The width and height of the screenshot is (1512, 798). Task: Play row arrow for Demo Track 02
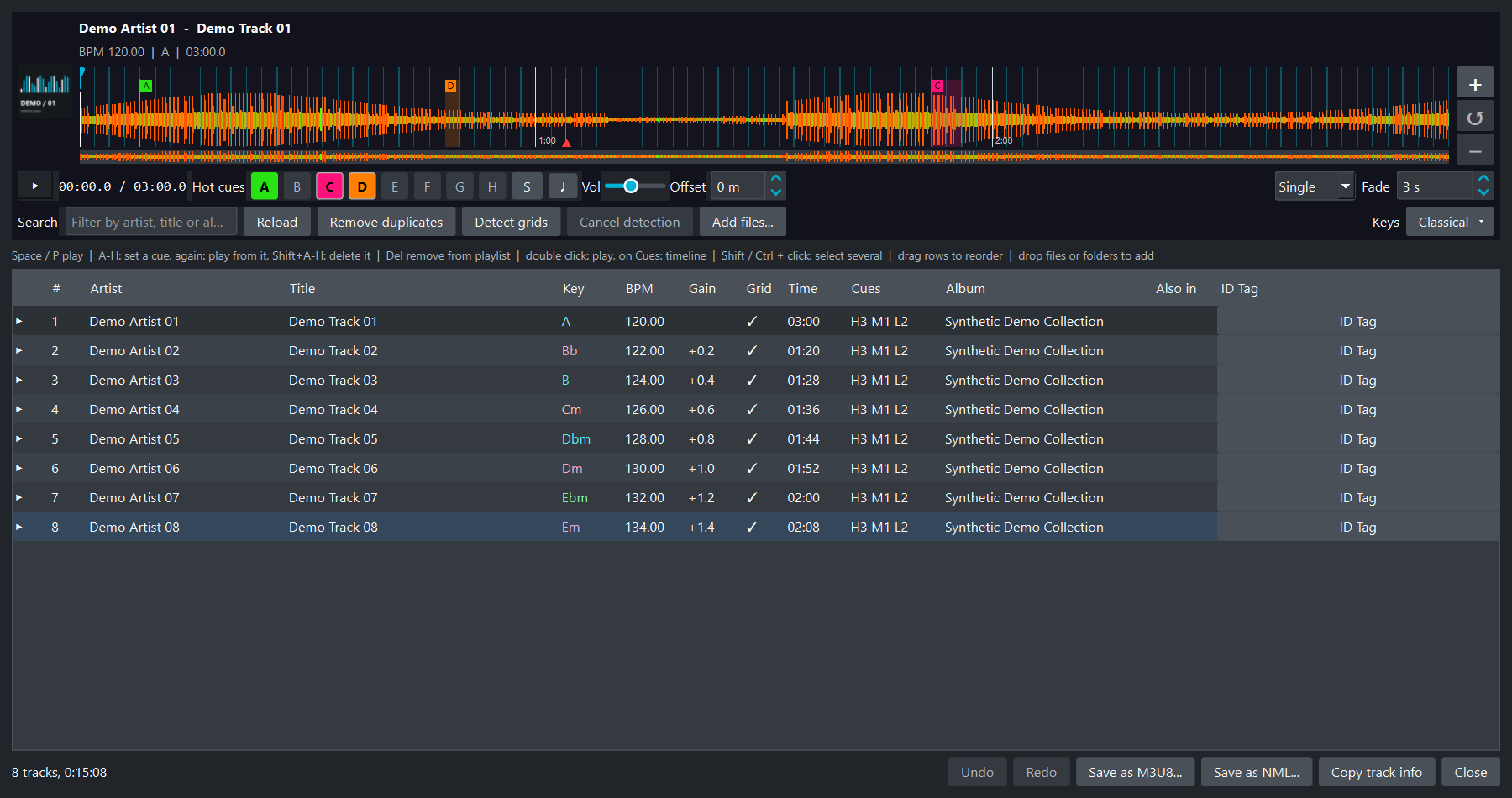19,350
